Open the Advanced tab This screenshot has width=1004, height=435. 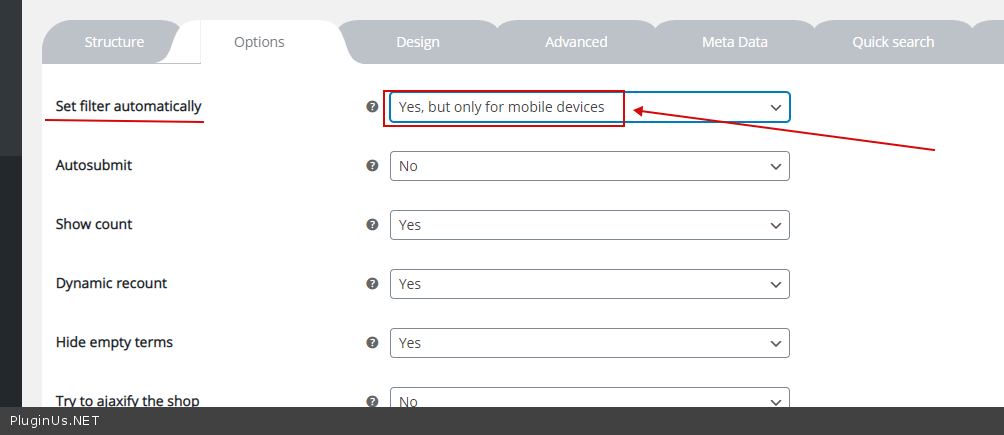(576, 42)
